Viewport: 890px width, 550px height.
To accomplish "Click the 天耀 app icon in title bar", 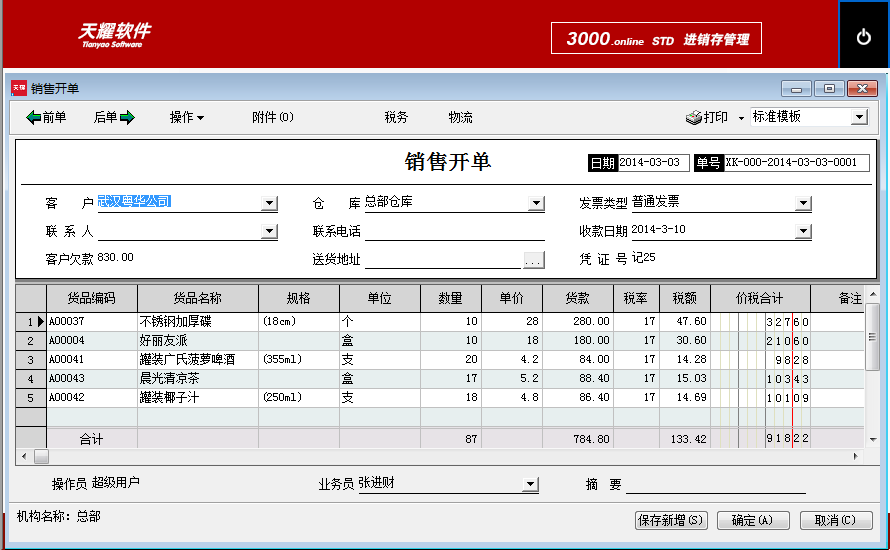I will point(19,88).
